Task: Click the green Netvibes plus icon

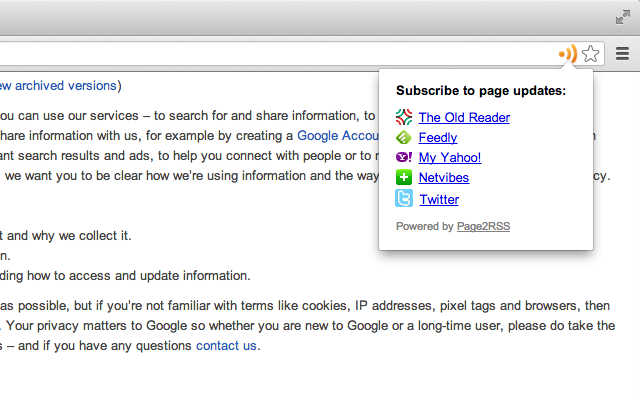Action: click(404, 177)
